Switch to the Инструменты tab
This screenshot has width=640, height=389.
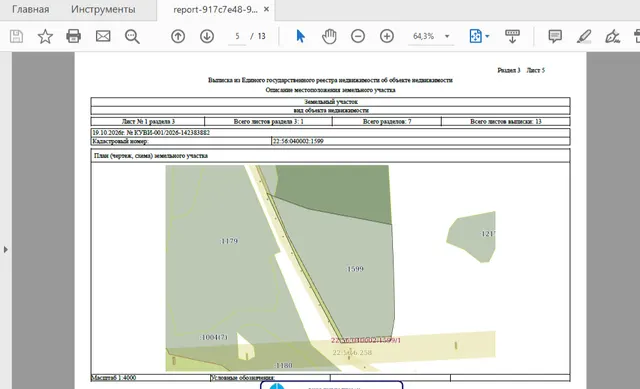[x=103, y=9]
